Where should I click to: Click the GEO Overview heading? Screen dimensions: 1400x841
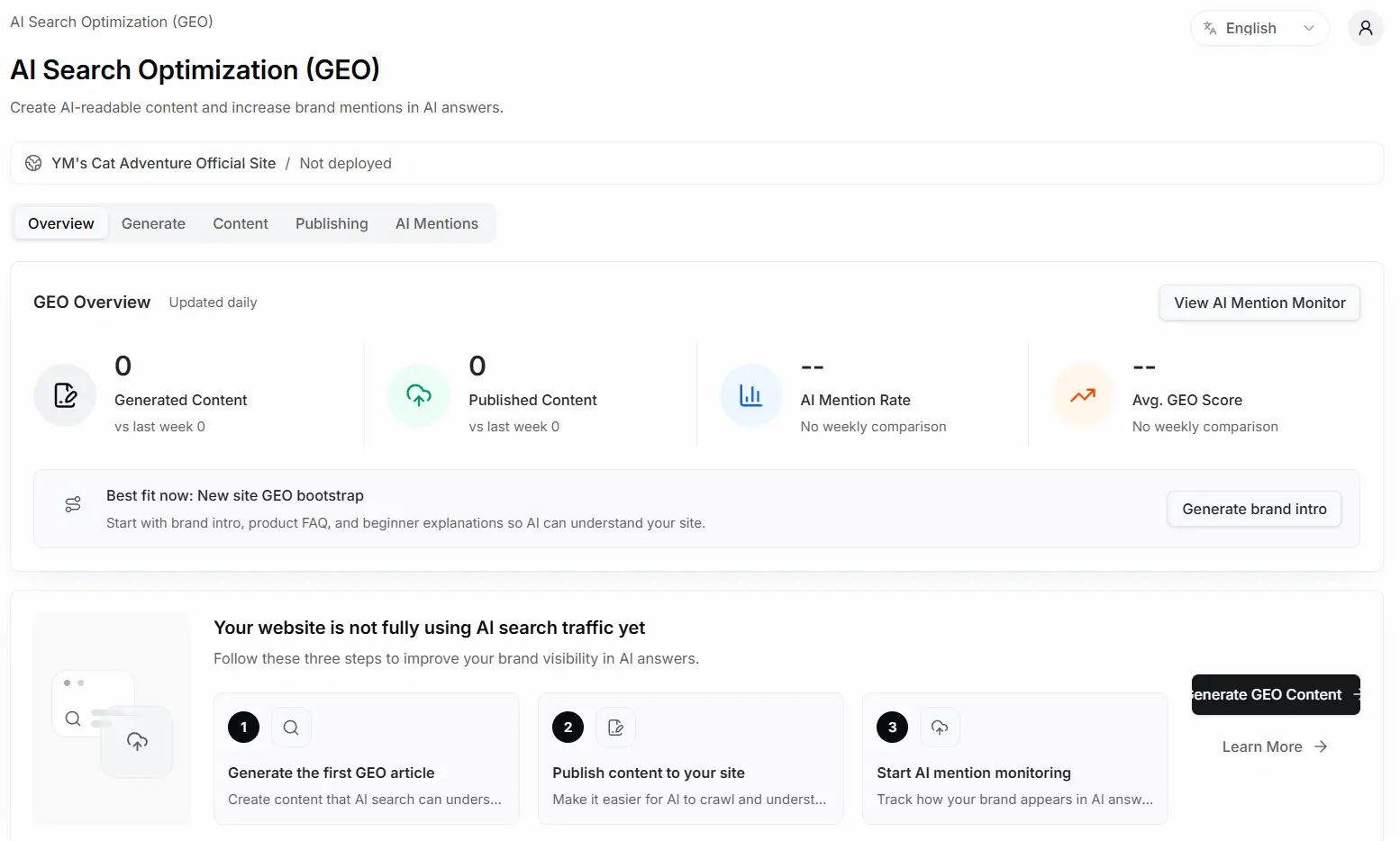tap(92, 303)
